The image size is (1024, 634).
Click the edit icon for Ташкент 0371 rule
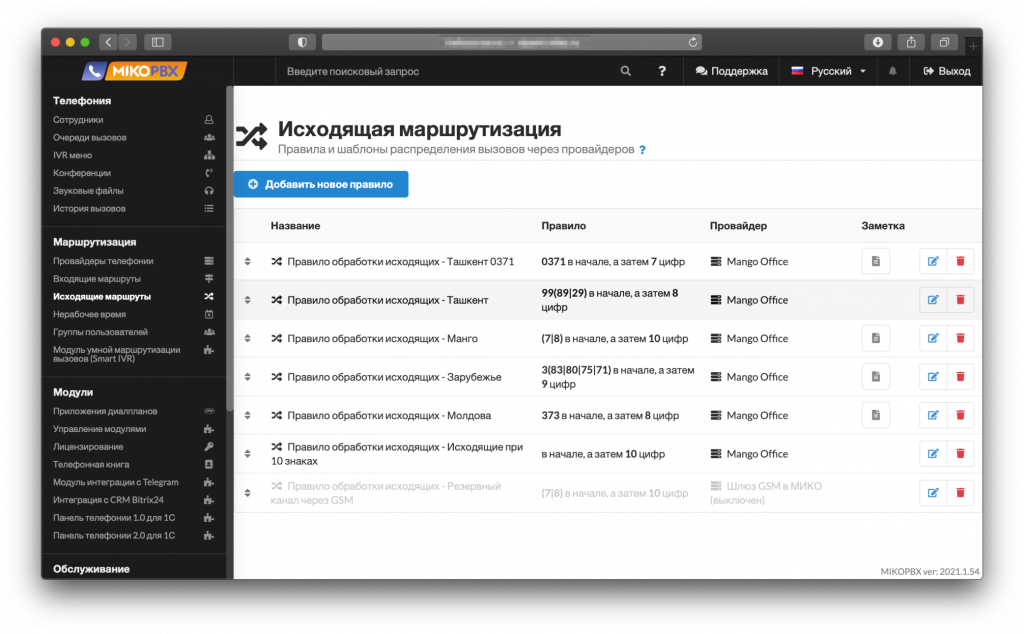(x=932, y=262)
